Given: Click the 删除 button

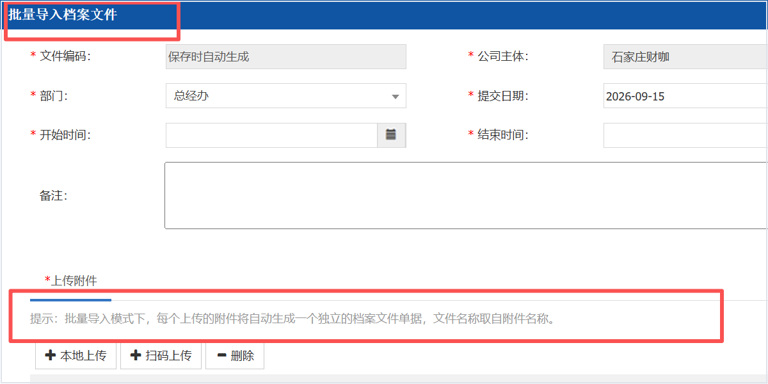Looking at the screenshot, I should click(235, 356).
